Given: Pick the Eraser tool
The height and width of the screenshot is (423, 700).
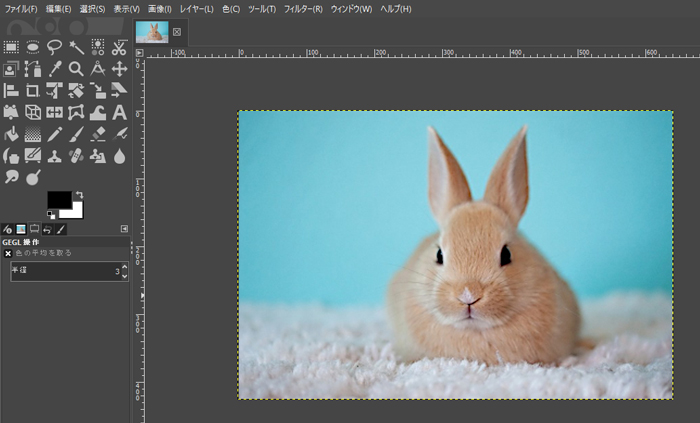Looking at the screenshot, I should 98,134.
